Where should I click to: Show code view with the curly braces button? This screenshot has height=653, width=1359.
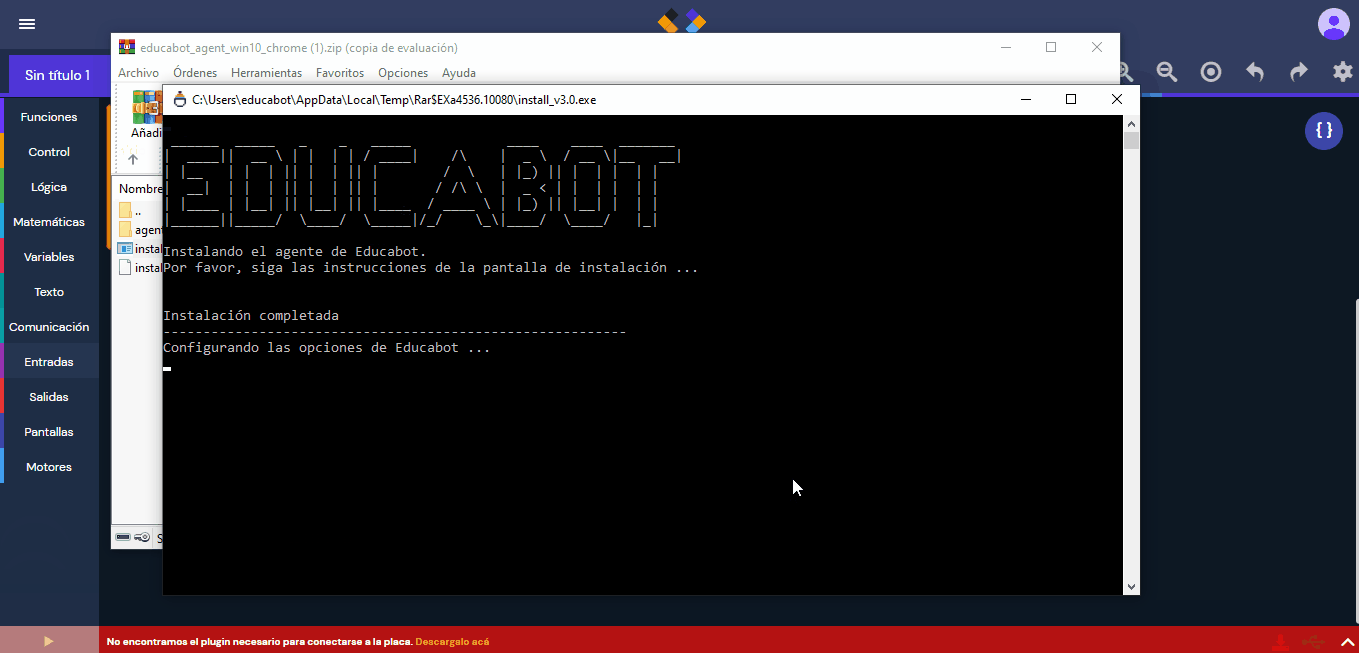point(1324,130)
